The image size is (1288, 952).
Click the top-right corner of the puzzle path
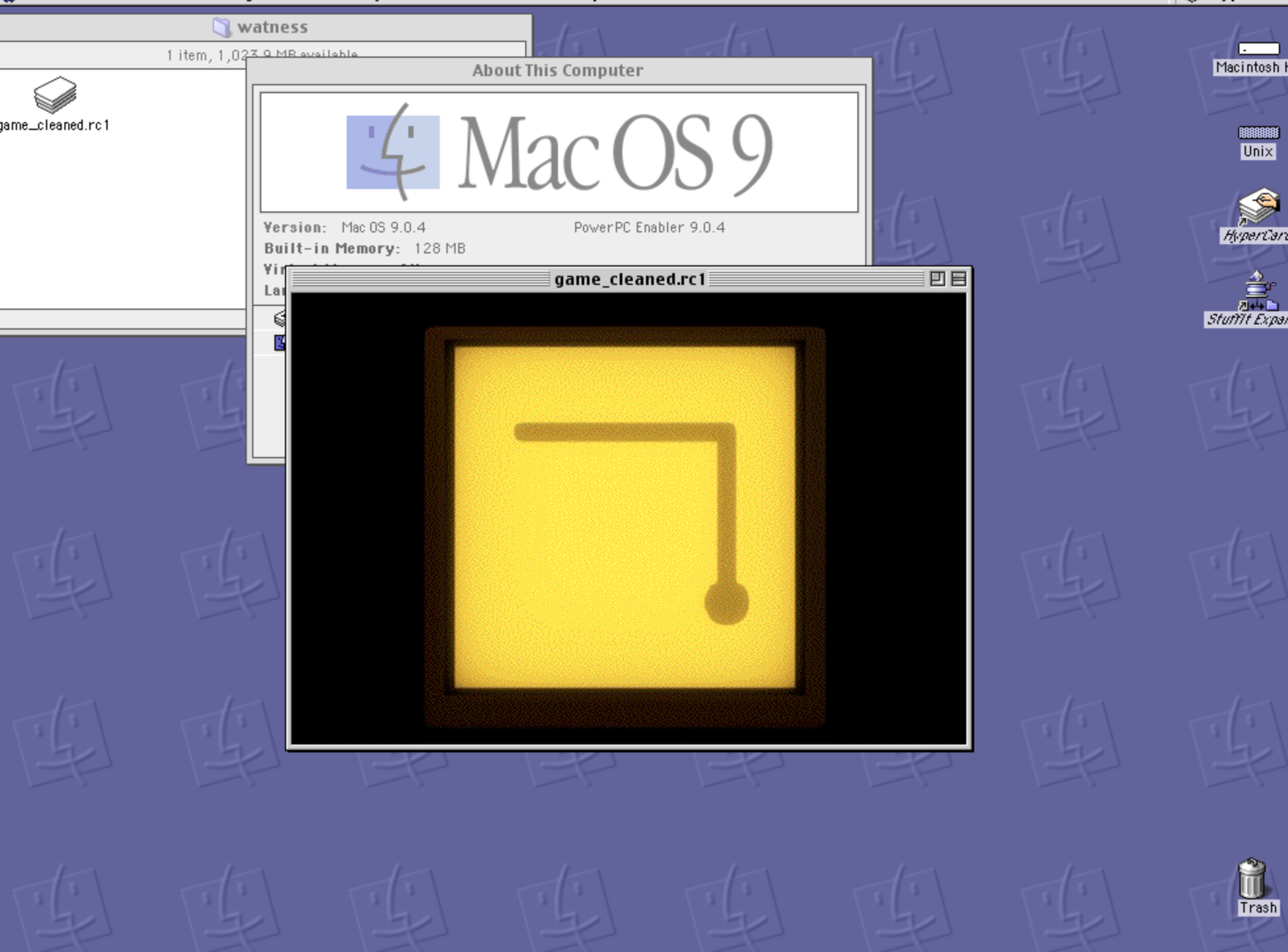pyautogui.click(x=726, y=432)
